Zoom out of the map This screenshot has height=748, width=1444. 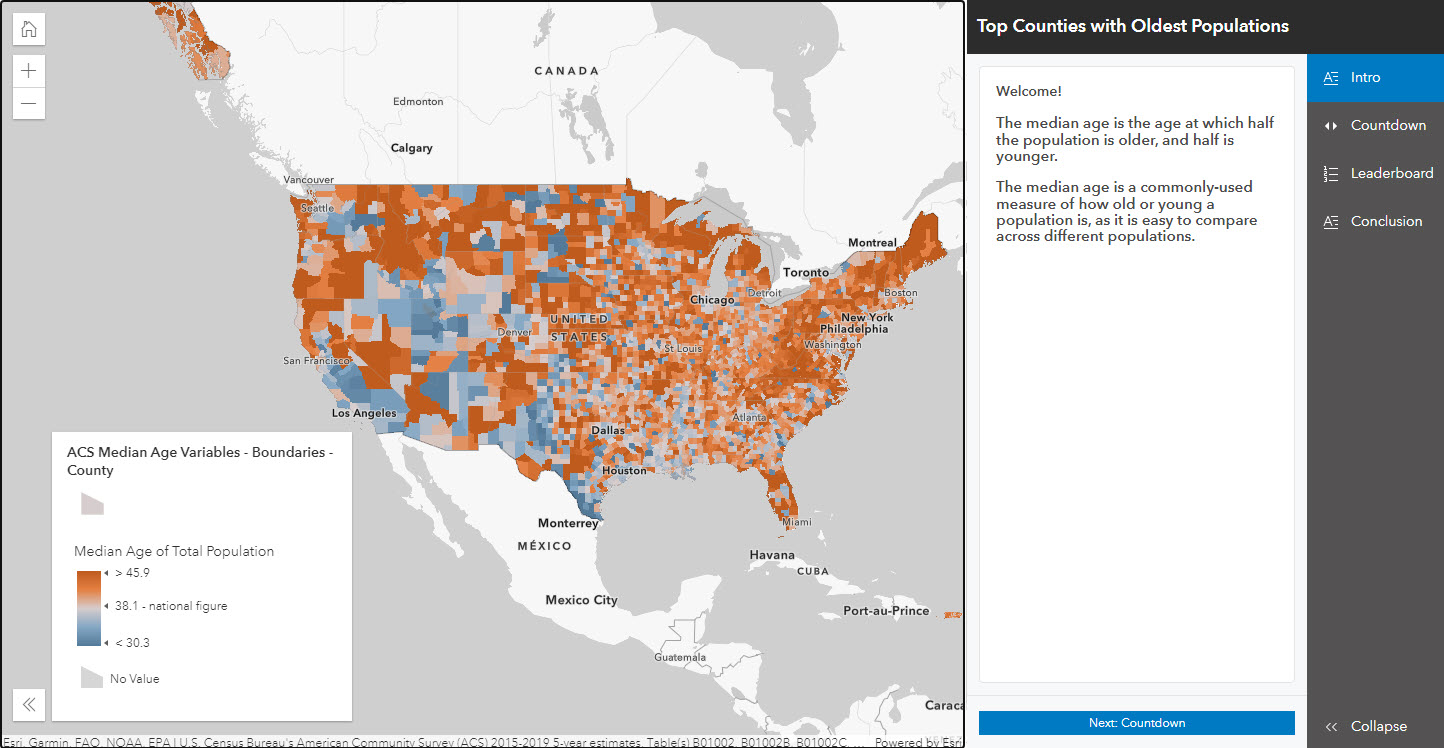tap(29, 103)
